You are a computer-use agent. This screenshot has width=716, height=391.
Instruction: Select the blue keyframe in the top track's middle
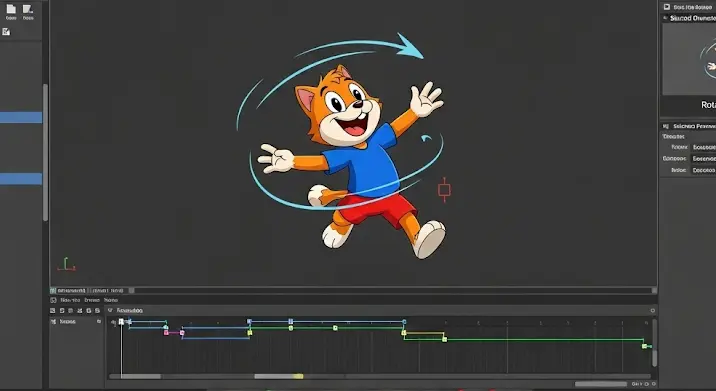290,322
